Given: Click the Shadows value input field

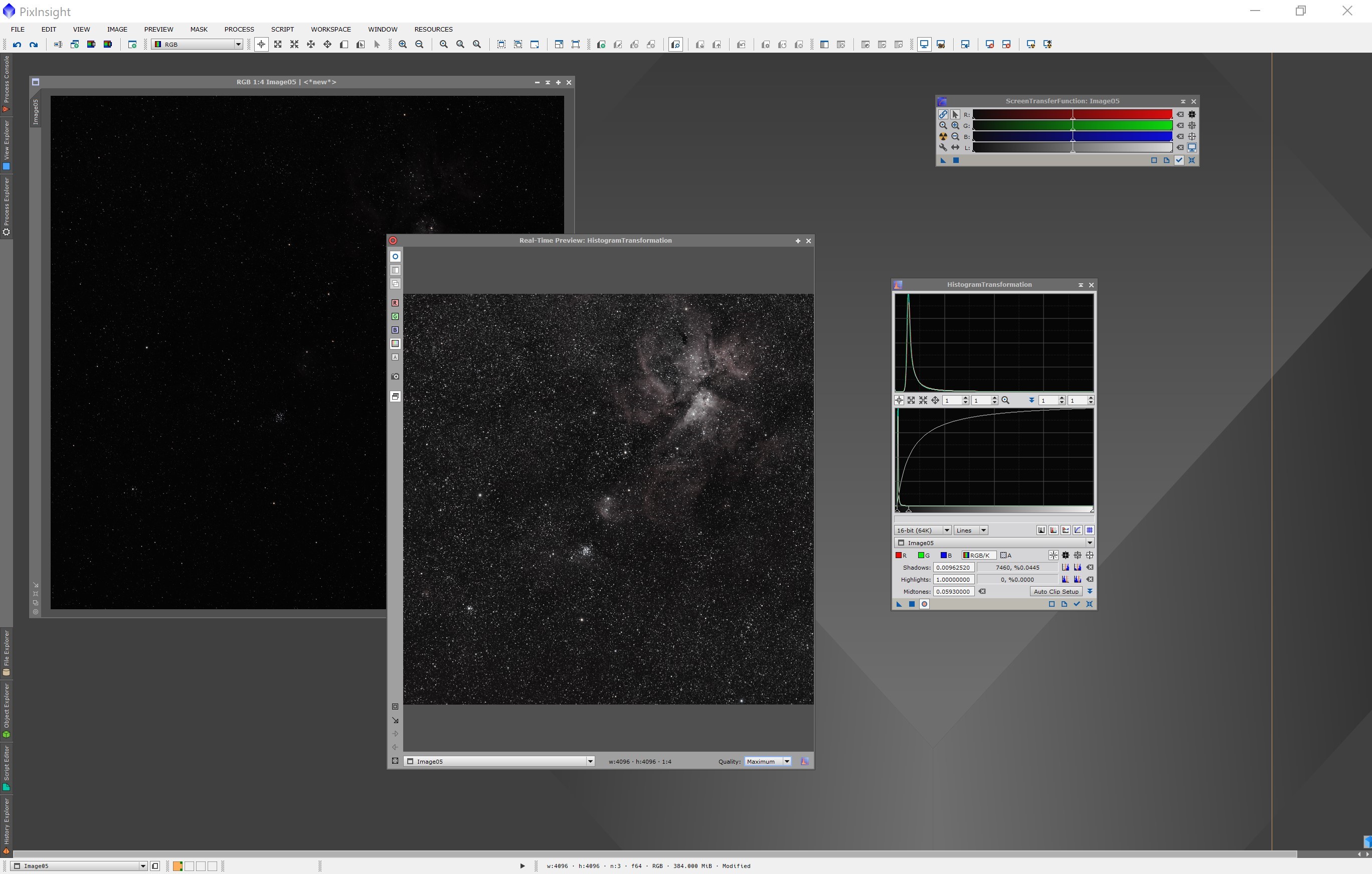Looking at the screenshot, I should click(x=953, y=568).
